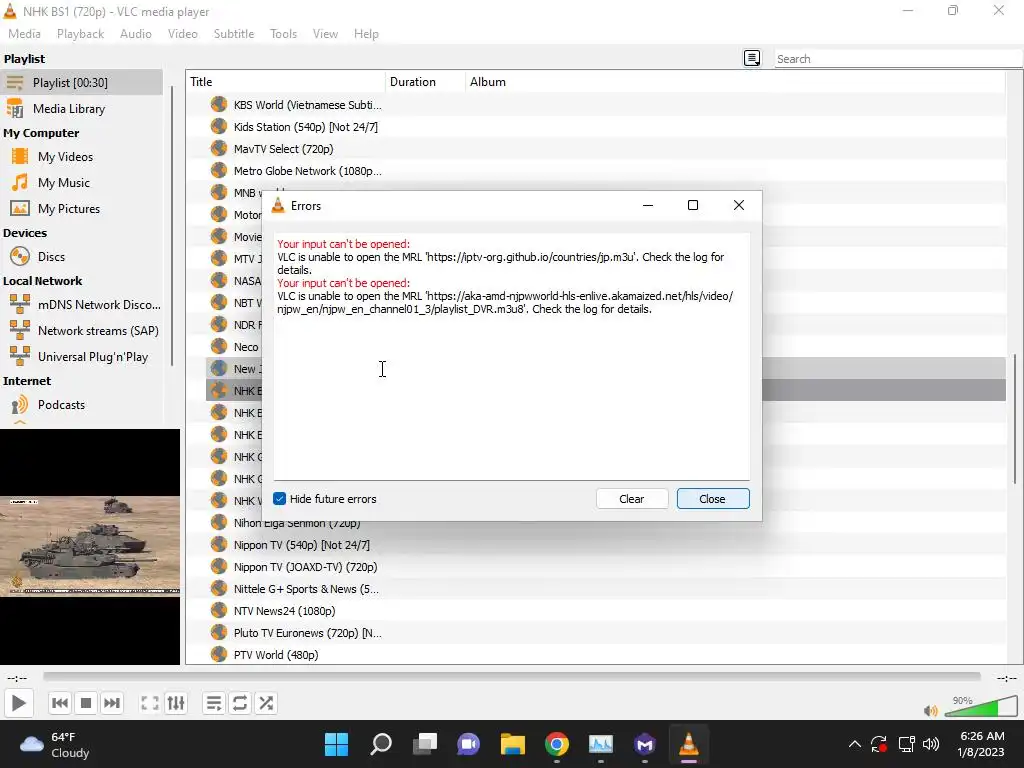The height and width of the screenshot is (768, 1024).
Task: Open the Media menu
Action: point(24,34)
